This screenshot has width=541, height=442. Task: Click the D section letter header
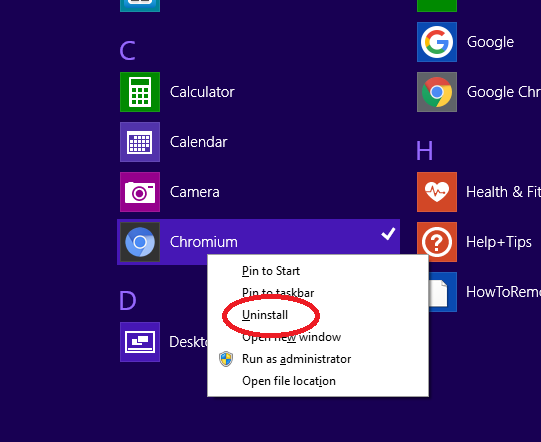coord(128,301)
